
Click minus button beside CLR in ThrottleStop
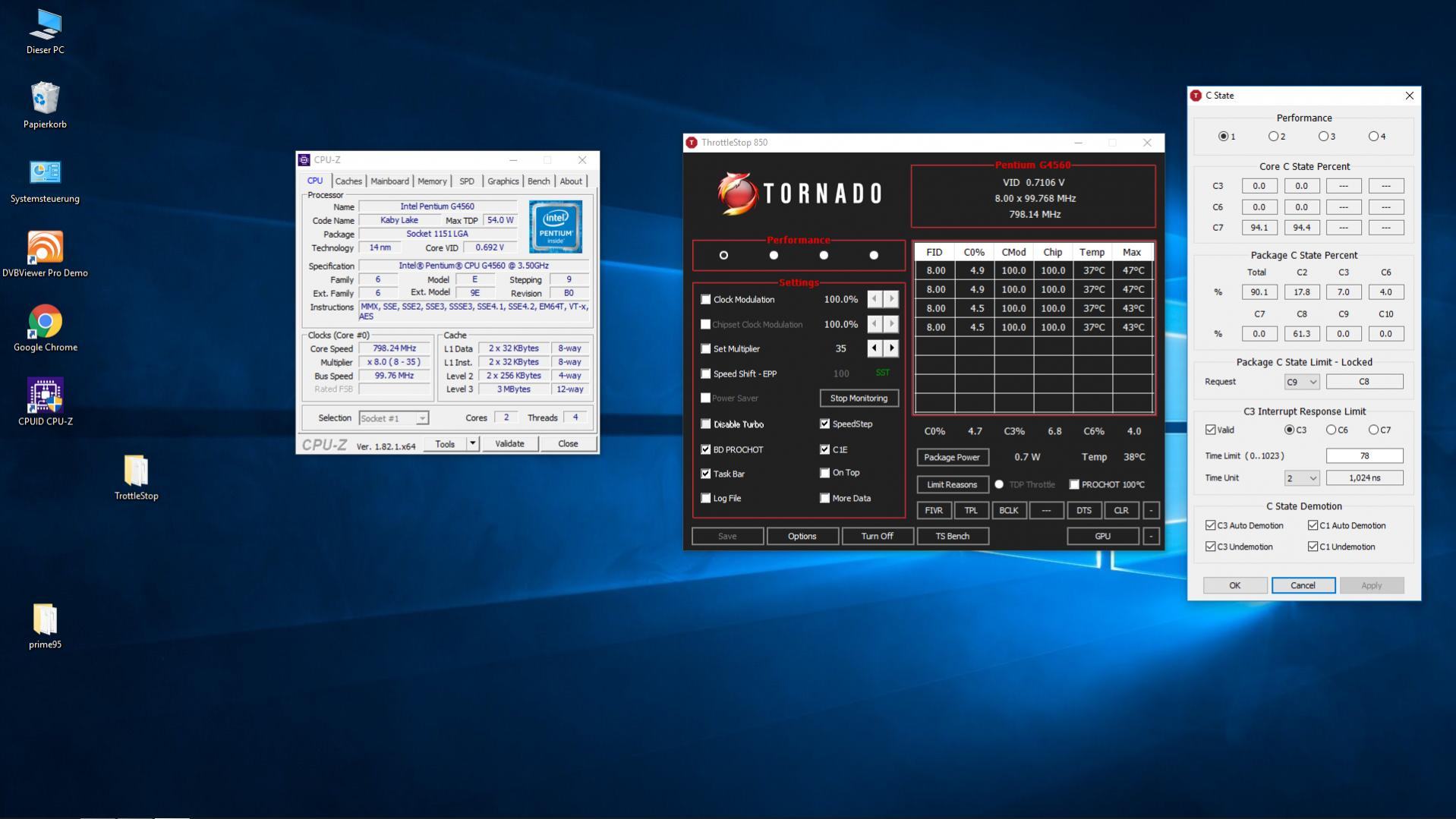[x=1151, y=510]
